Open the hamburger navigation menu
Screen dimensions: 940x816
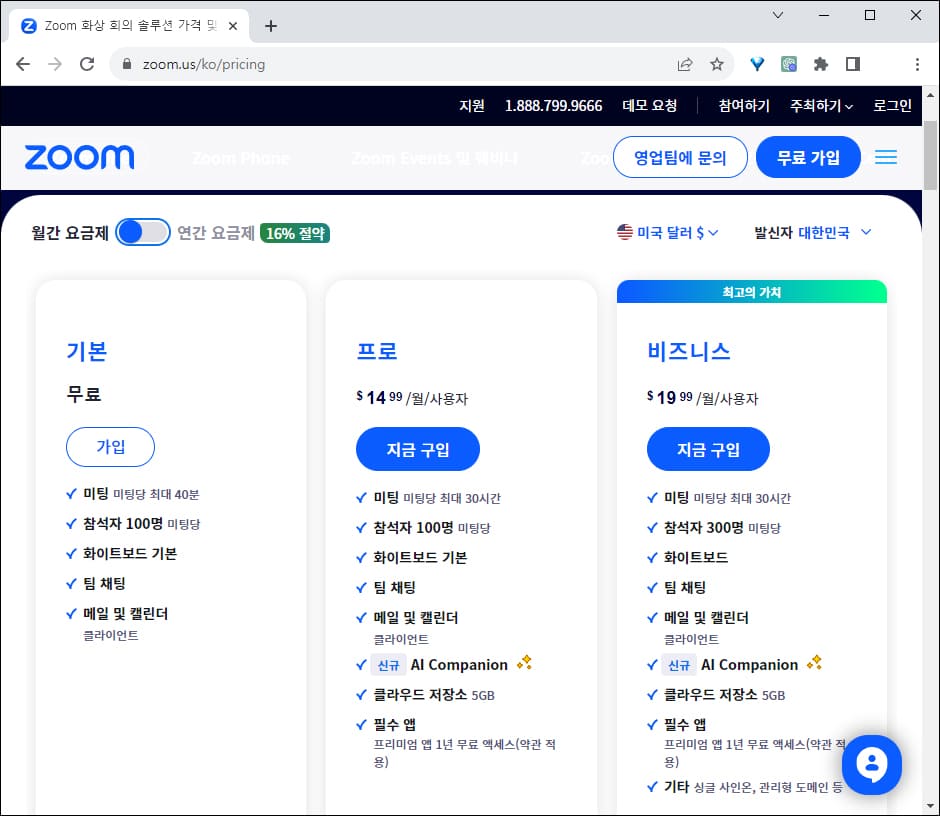(x=886, y=157)
